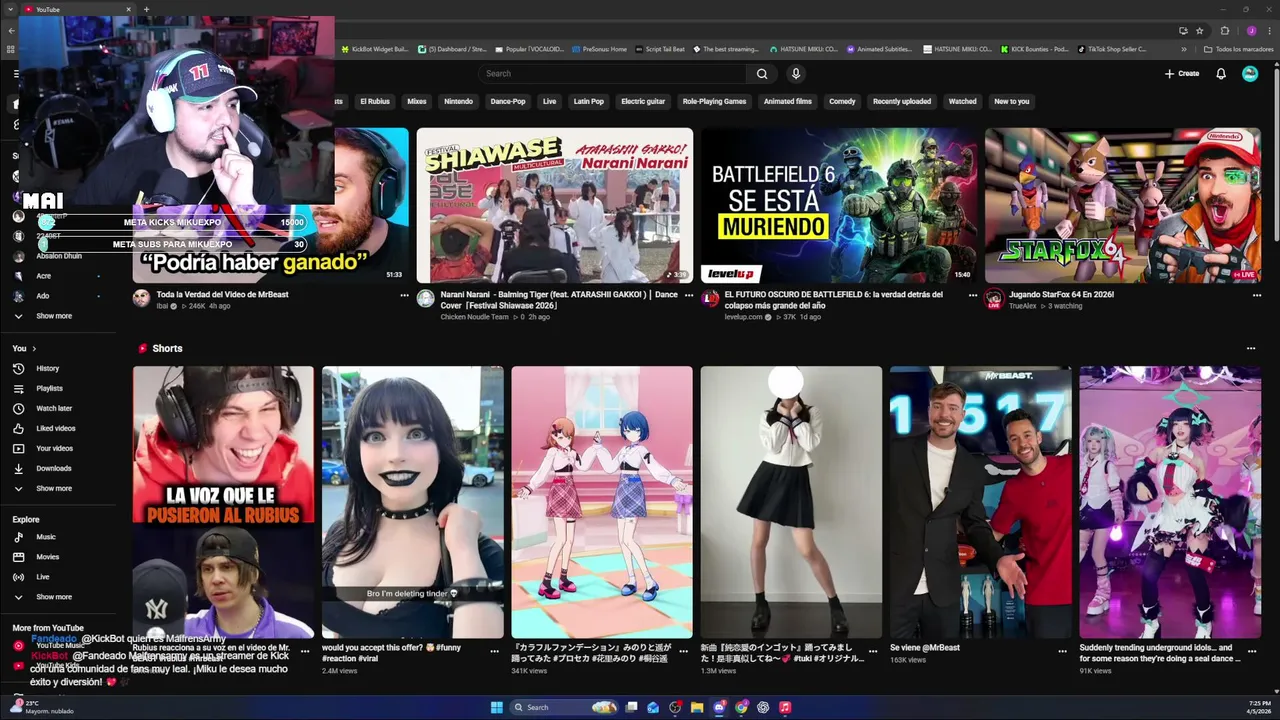Open the Shorts section three-dot menu
Viewport: 1280px width, 720px height.
click(1250, 348)
